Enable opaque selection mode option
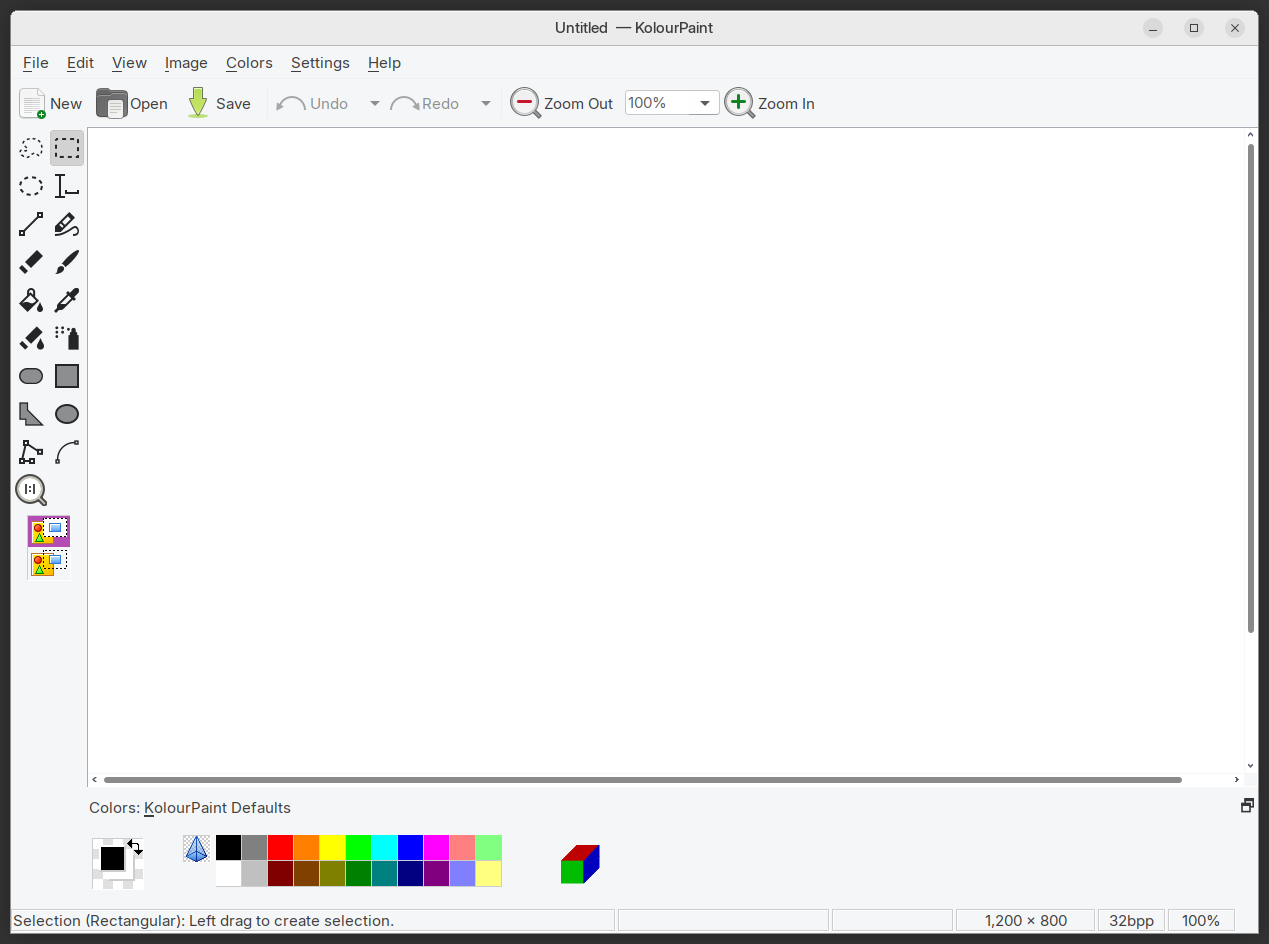 [49, 530]
